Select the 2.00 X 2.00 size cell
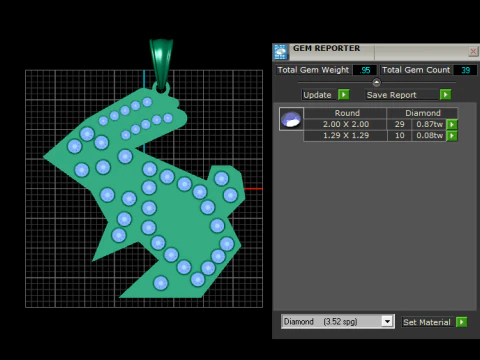 coord(346,124)
